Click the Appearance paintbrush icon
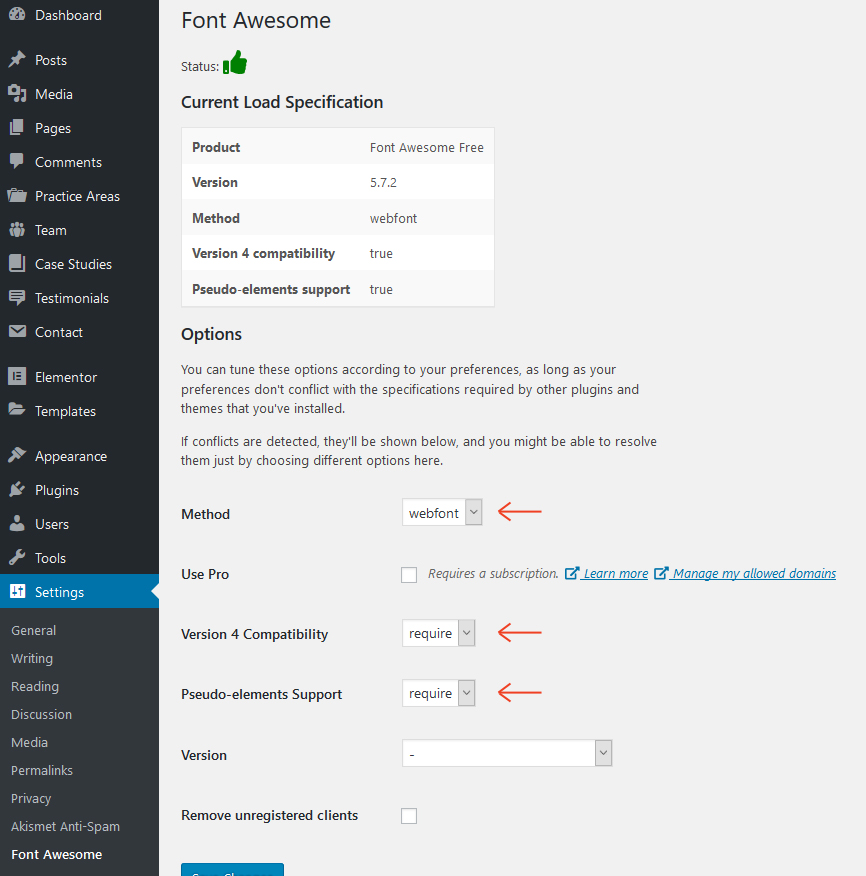 pos(17,456)
